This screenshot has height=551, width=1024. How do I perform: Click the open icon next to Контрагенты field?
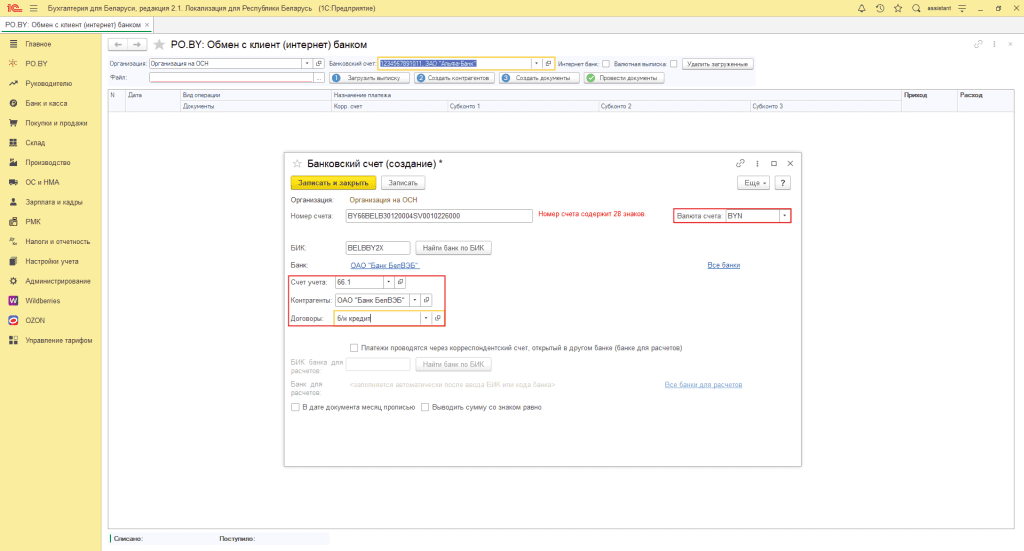(426, 300)
